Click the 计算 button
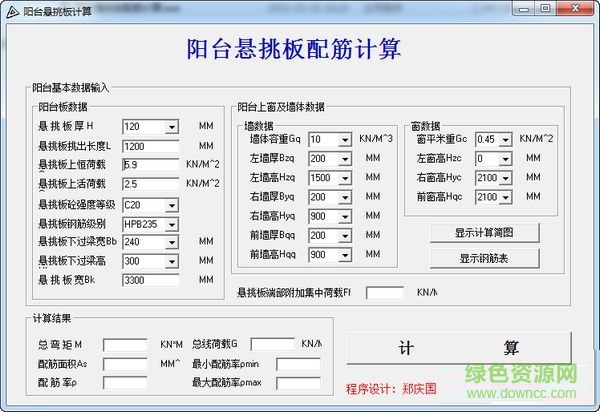This screenshot has height=412, width=600. coord(459,348)
